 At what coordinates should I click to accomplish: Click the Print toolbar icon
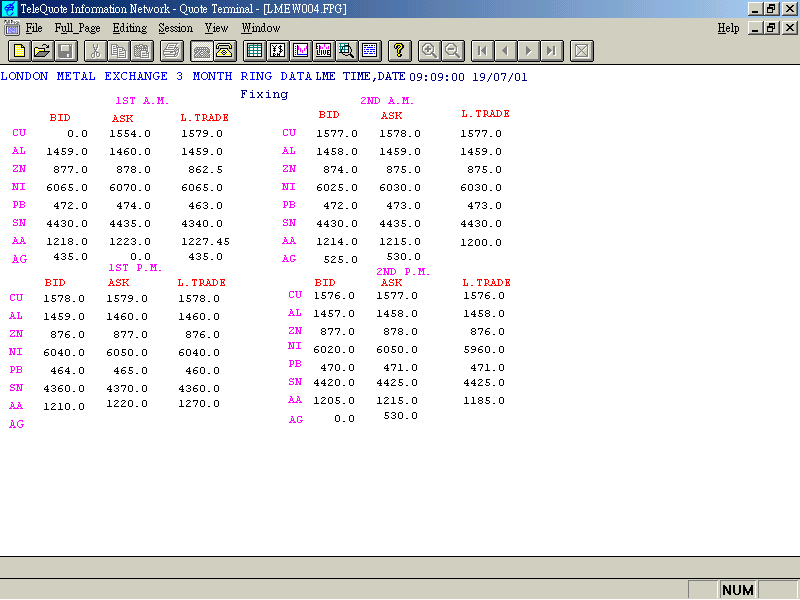coord(171,51)
